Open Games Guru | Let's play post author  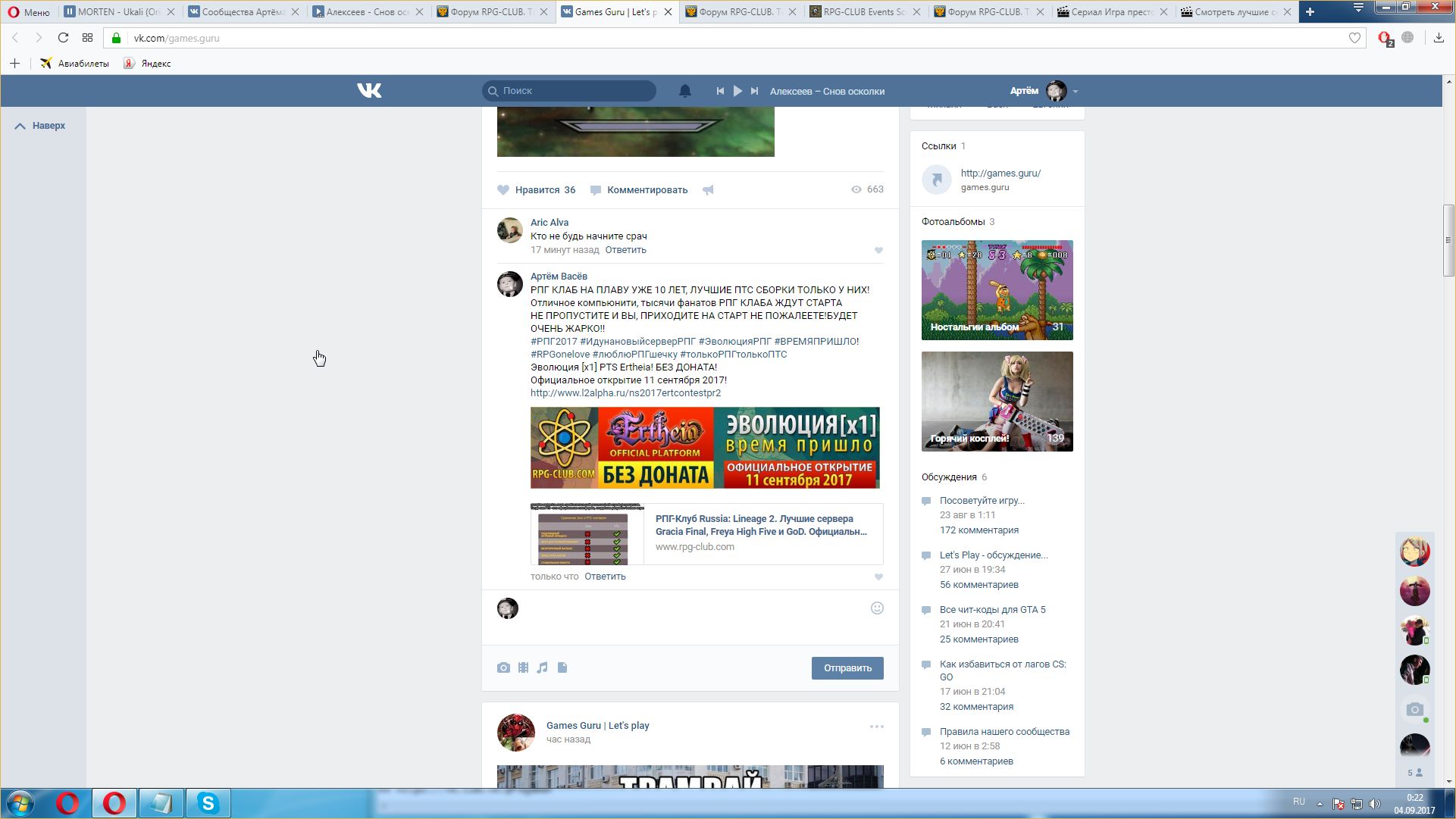pos(597,726)
